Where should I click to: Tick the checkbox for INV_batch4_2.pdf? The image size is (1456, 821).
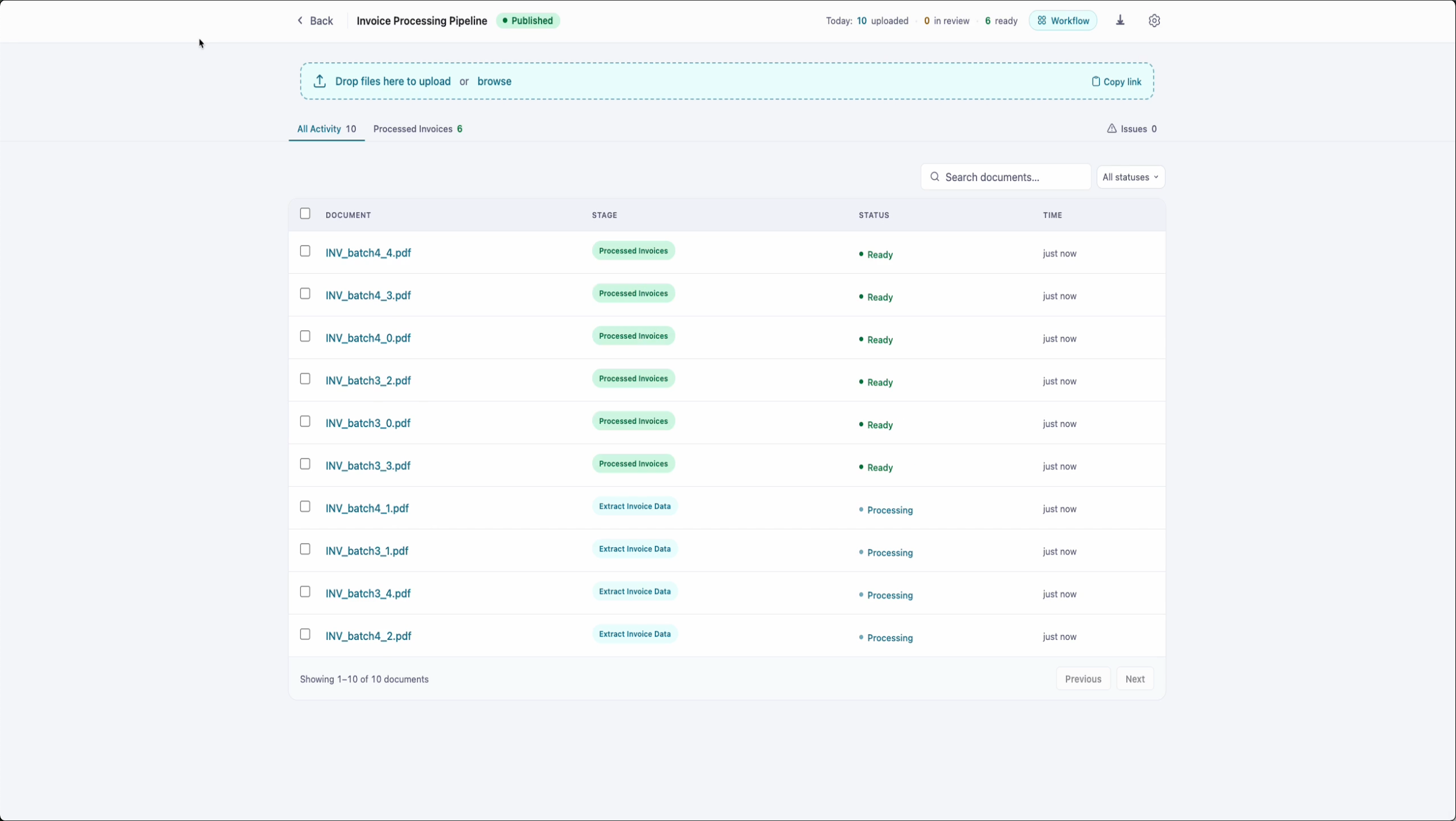305,634
